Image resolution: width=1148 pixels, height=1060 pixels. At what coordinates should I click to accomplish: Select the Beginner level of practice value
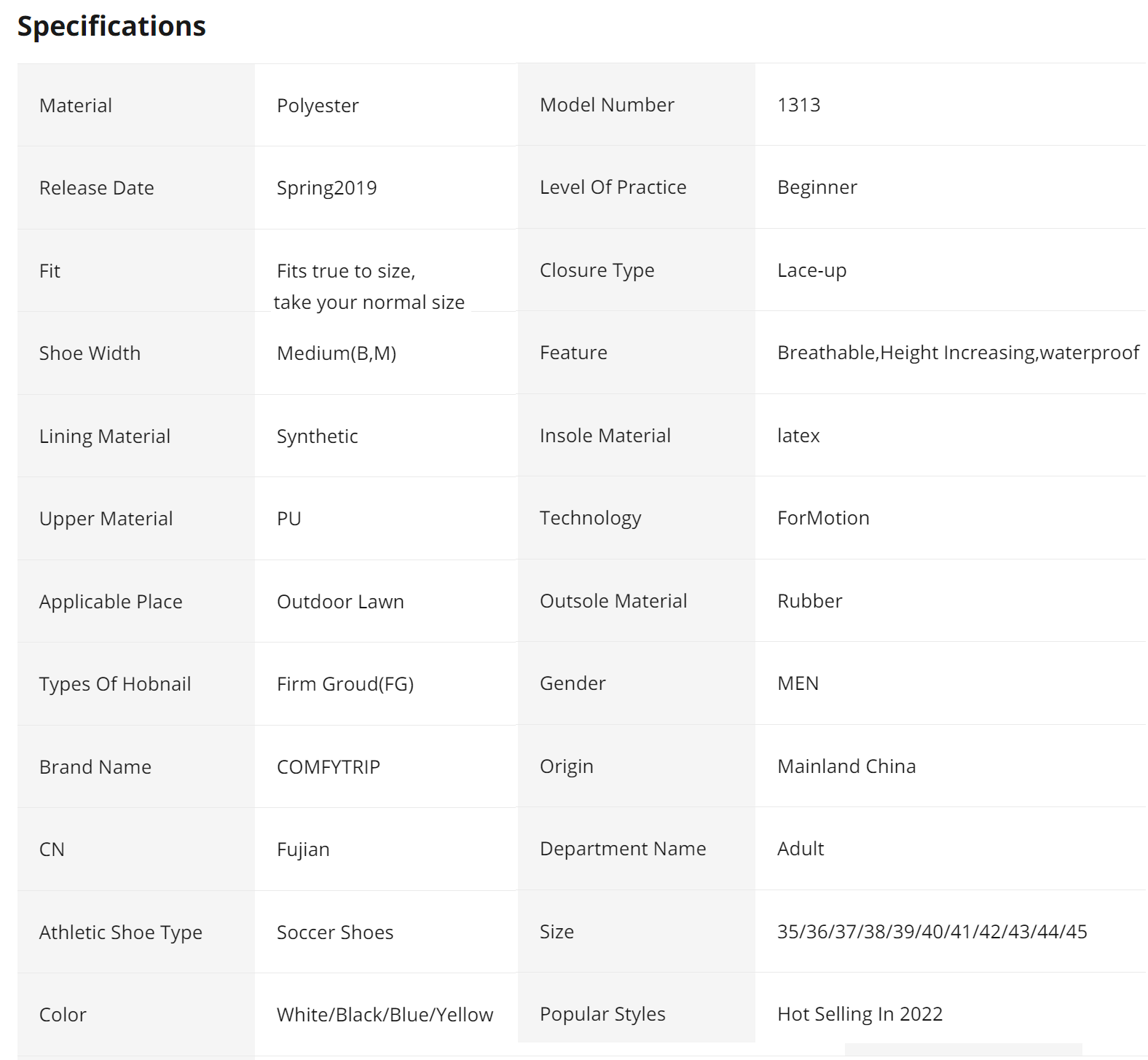tap(817, 187)
